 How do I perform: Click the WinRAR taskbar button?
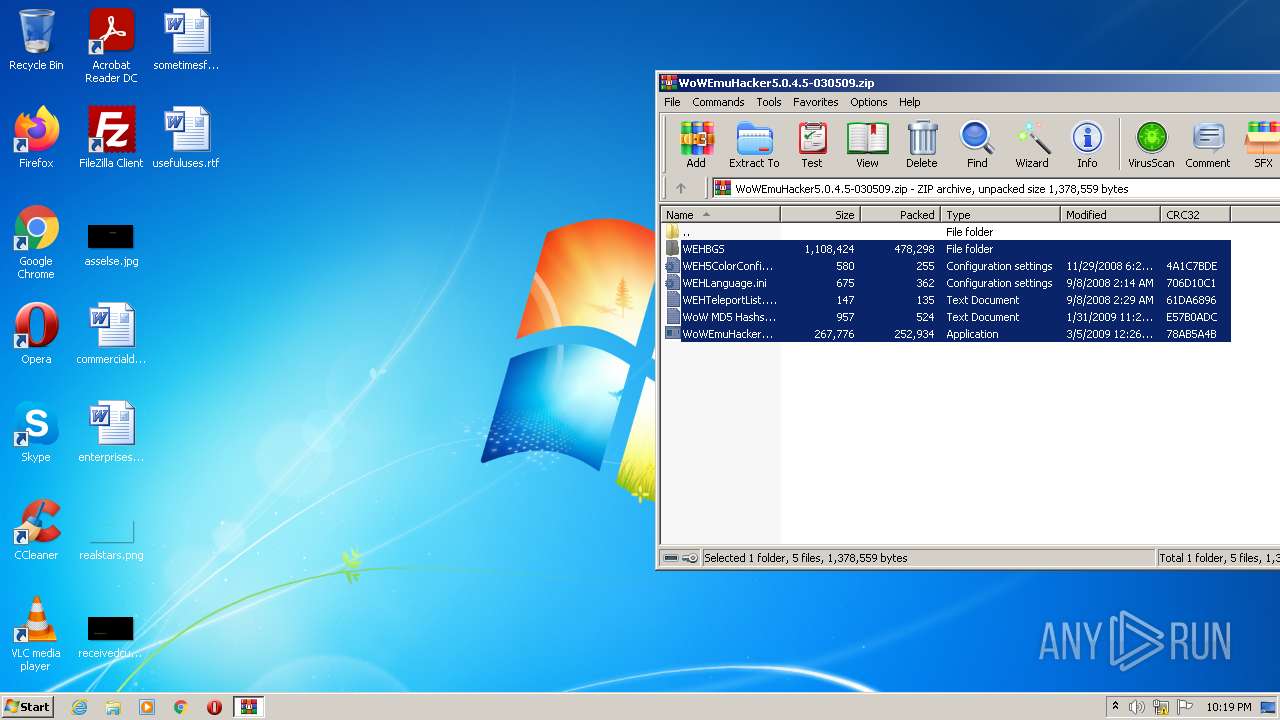[x=248, y=707]
